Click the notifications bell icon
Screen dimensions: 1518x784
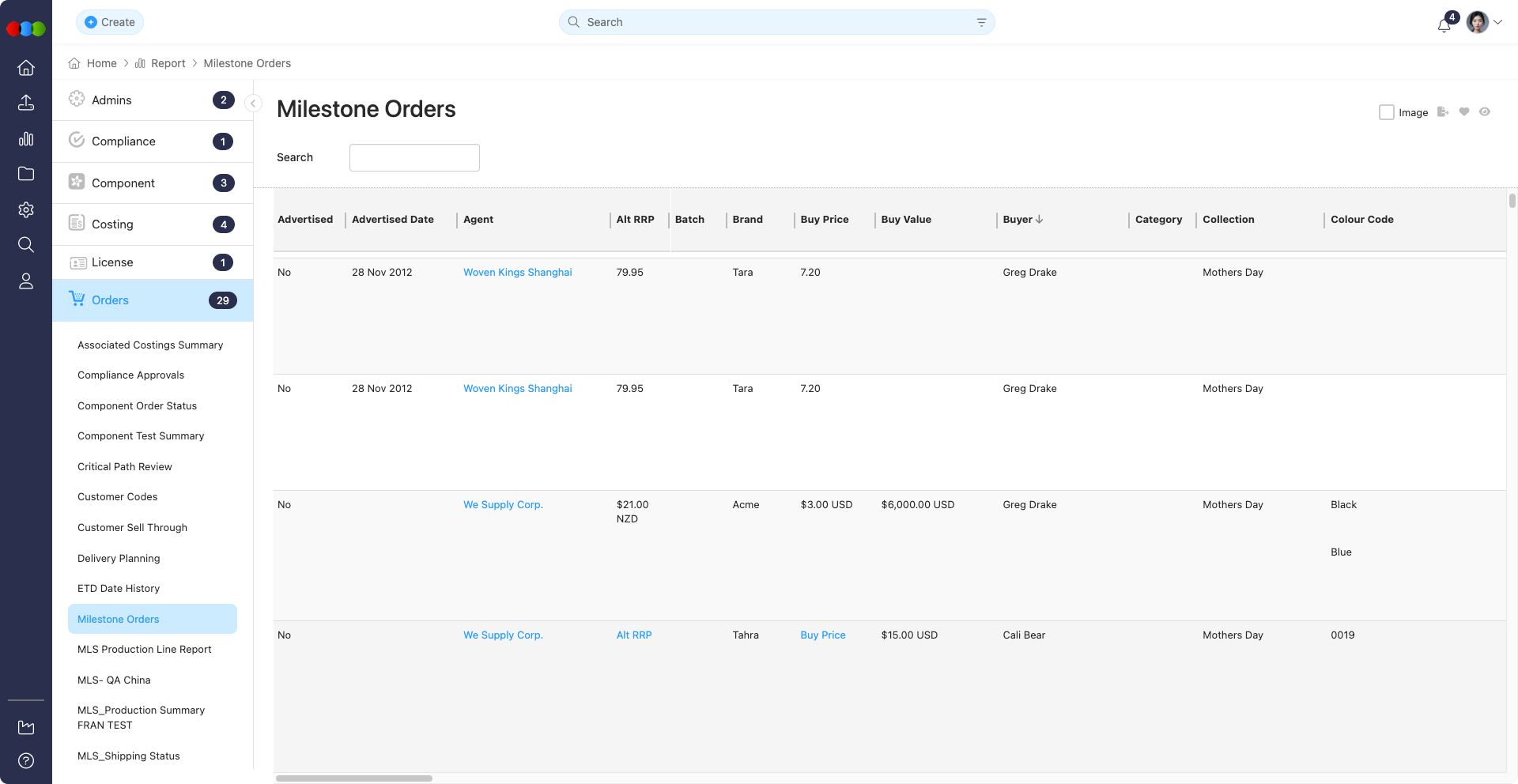pos(1444,24)
